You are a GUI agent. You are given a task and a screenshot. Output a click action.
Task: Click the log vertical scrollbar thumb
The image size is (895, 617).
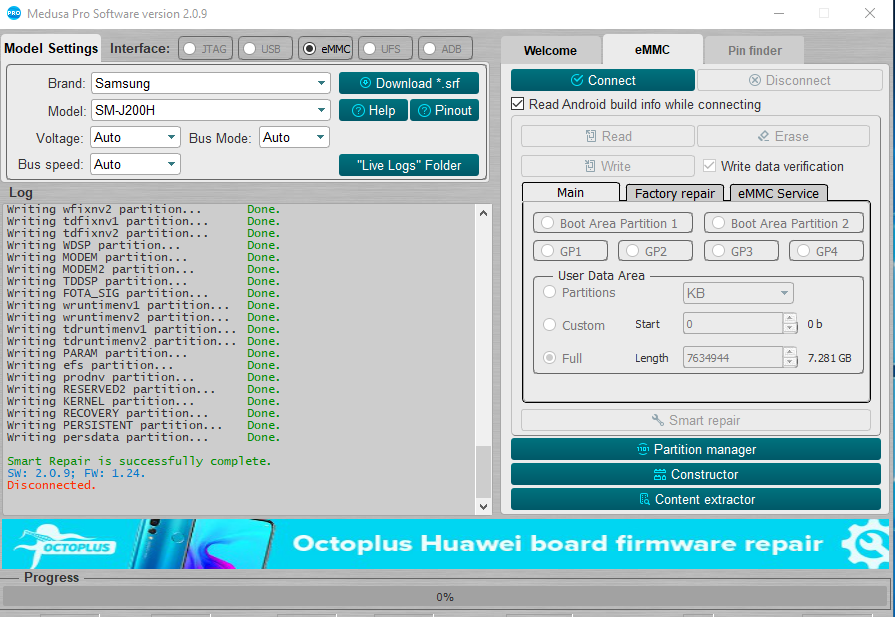click(483, 472)
